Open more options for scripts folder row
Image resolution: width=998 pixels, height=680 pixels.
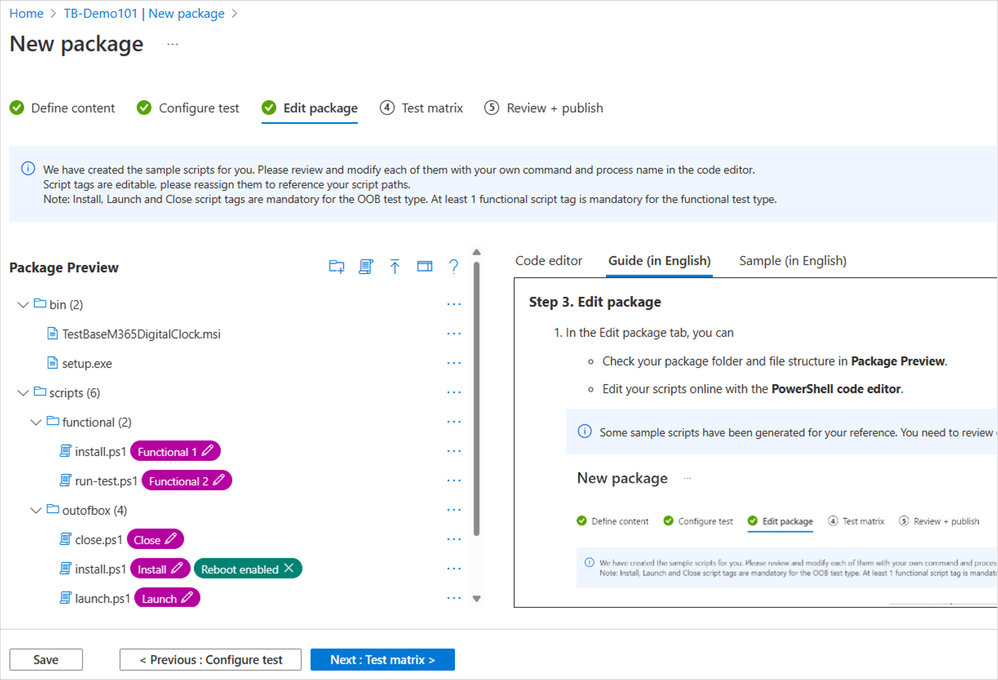(x=454, y=392)
